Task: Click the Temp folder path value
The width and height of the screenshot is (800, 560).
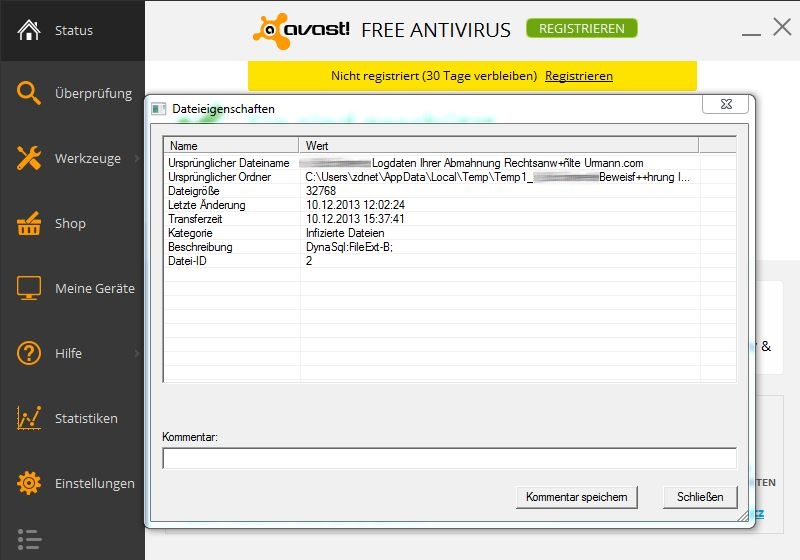Action: (x=497, y=177)
